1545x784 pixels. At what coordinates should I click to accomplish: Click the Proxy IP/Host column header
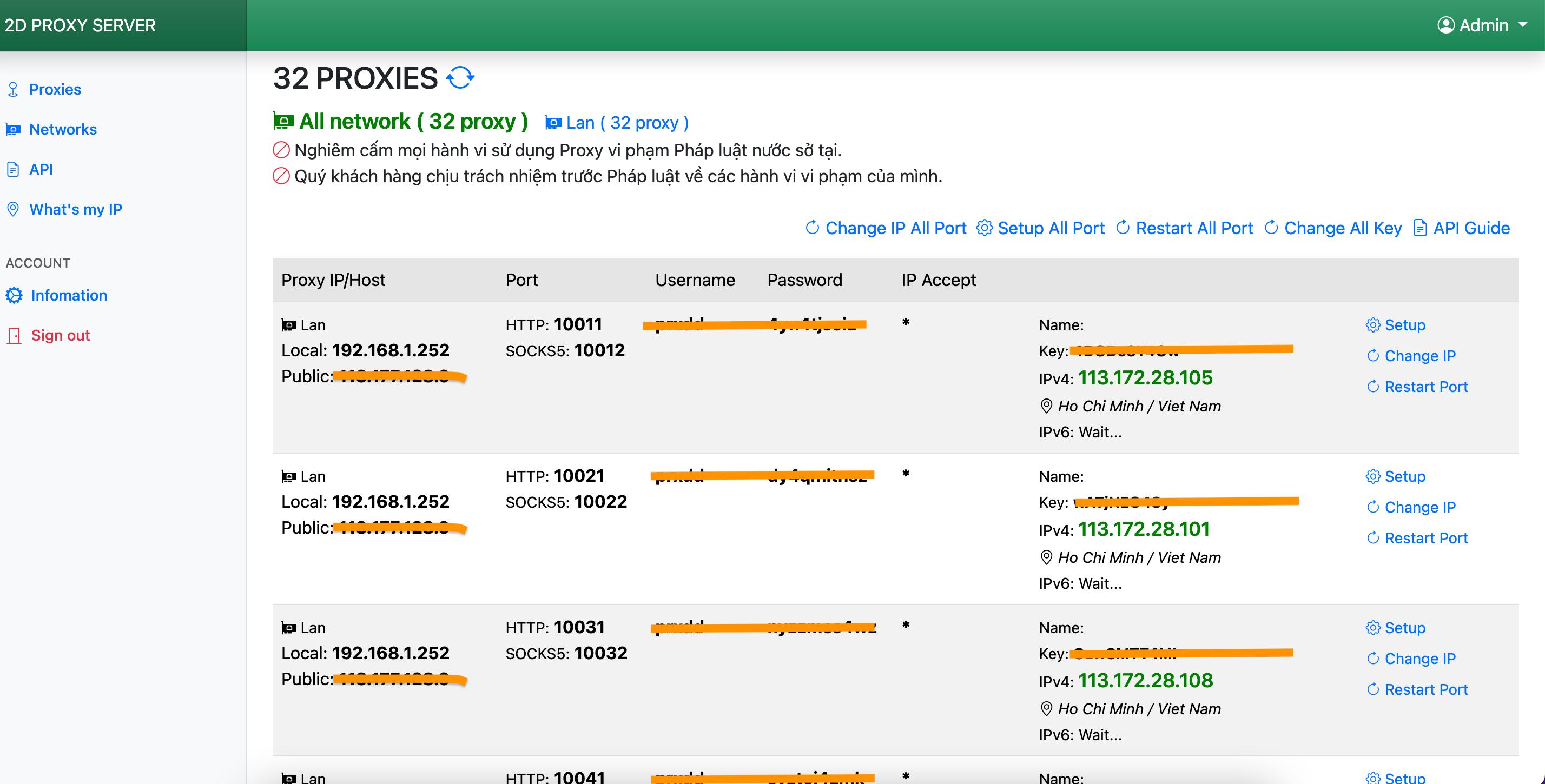[333, 281]
